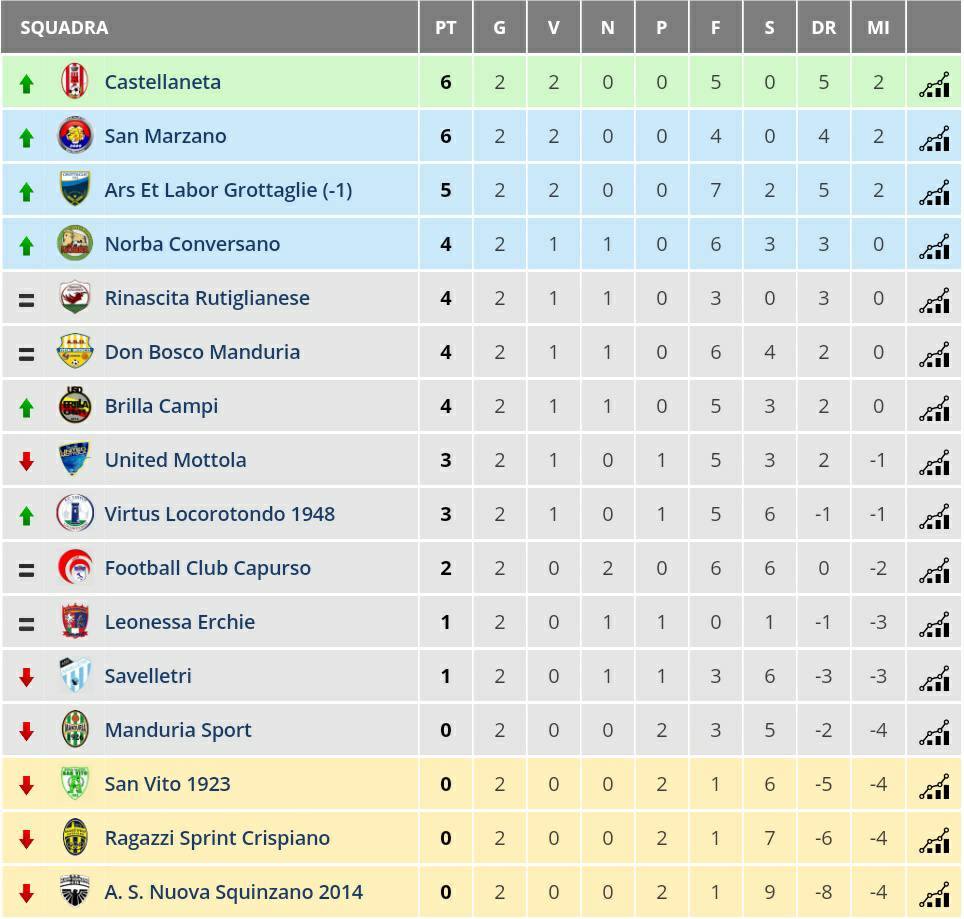Open the Ars Et Labor Grottaglie team link
The image size is (964, 919).
point(228,190)
